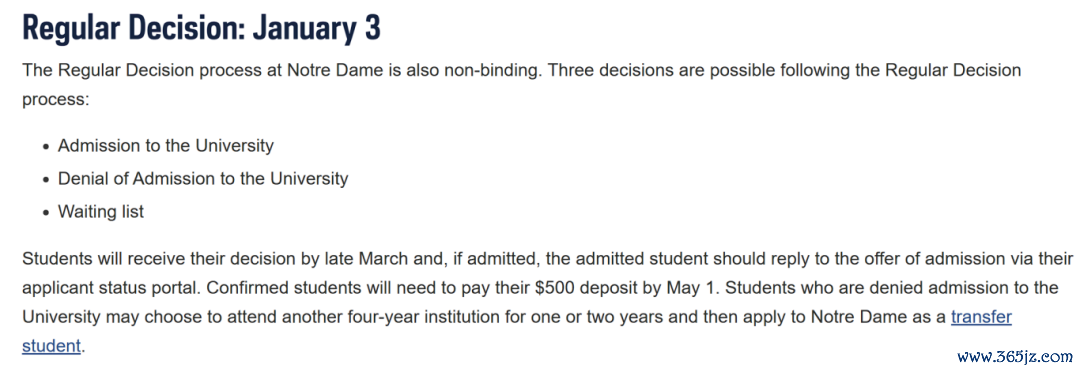Screen dimensions: 1080x372
Task: Click the "Regular Decision: January 3" heading
Action: (x=201, y=28)
